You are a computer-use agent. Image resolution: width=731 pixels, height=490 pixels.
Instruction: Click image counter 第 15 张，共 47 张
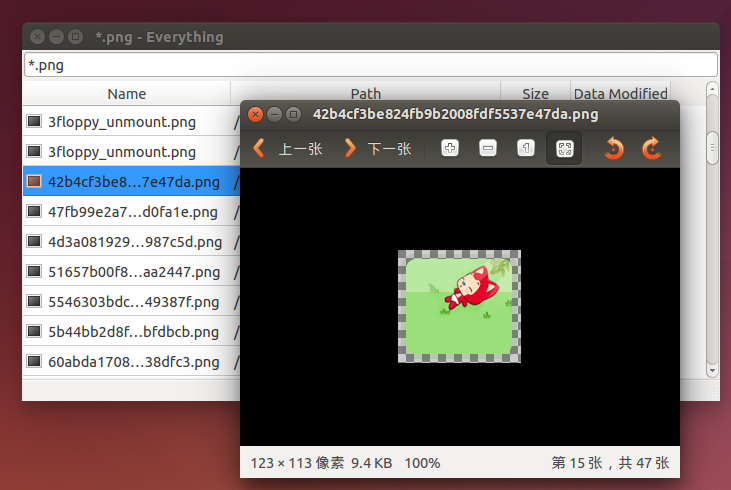click(x=610, y=463)
